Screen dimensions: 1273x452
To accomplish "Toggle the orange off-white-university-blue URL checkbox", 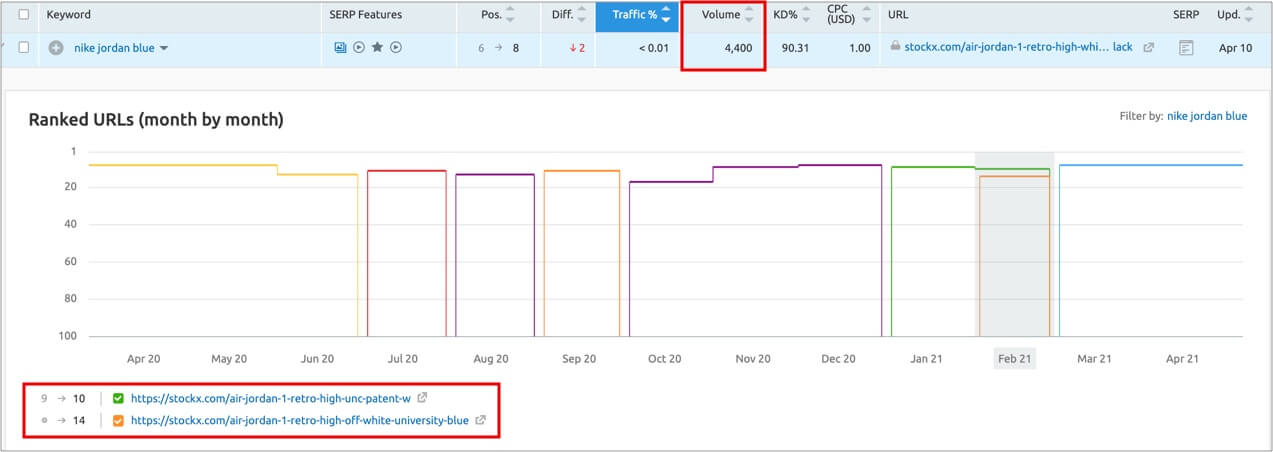I will pos(118,420).
